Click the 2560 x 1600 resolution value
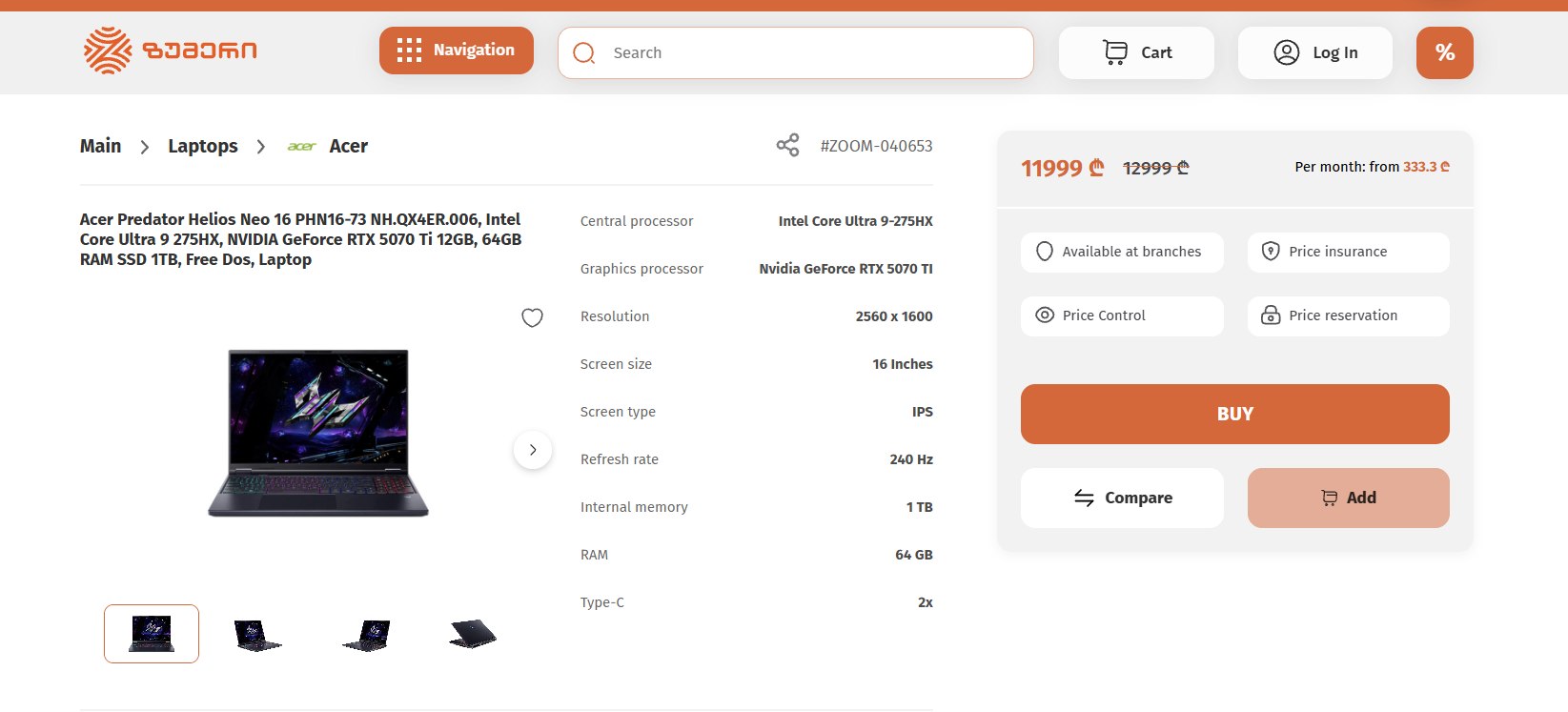The width and height of the screenshot is (1568, 712). pos(894,316)
